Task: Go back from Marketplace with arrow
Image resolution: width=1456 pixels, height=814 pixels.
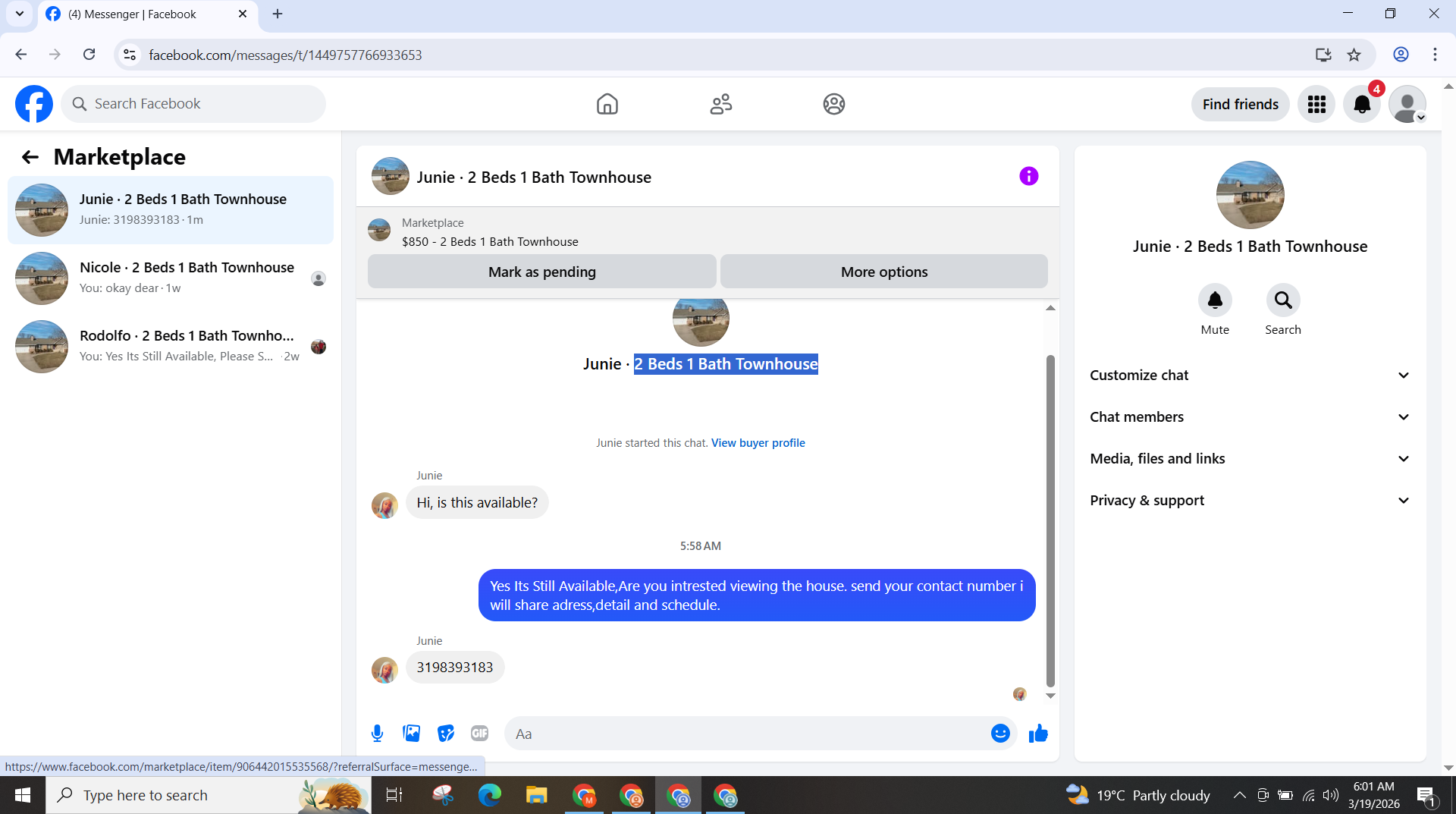Action: coord(30,157)
